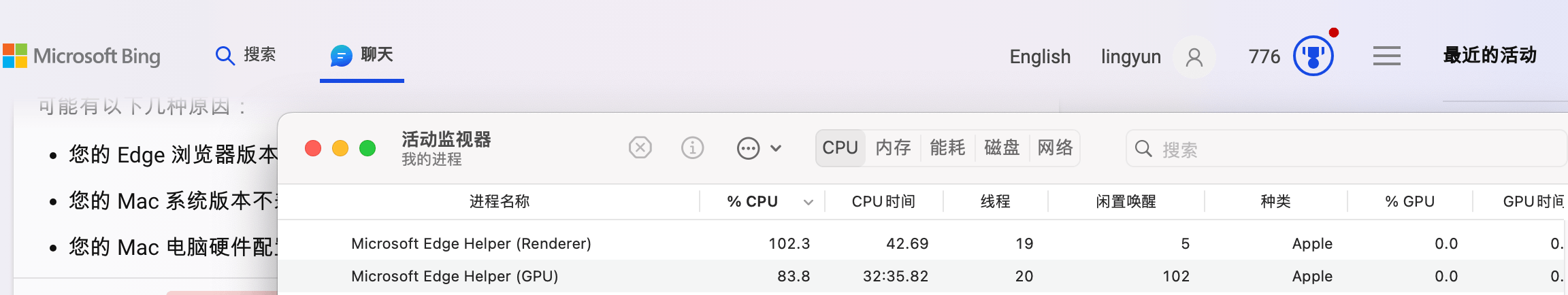Open the Bing search magnifier icon
Viewport: 1568px width, 295px height.
click(x=225, y=55)
